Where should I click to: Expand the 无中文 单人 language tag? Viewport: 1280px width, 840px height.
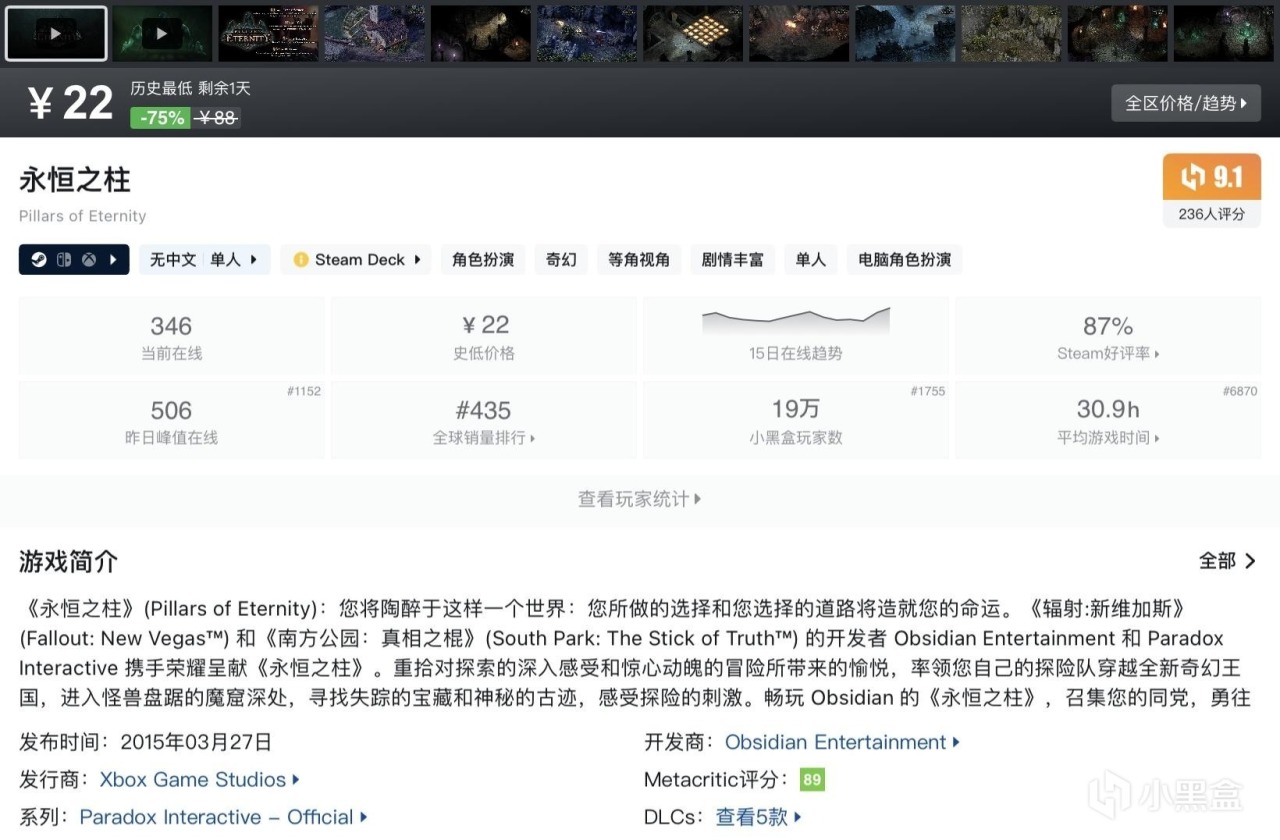click(204, 260)
